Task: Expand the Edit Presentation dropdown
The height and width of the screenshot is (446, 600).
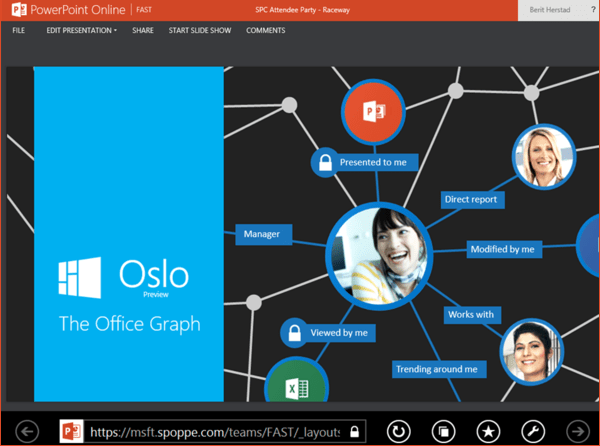Action: point(81,31)
